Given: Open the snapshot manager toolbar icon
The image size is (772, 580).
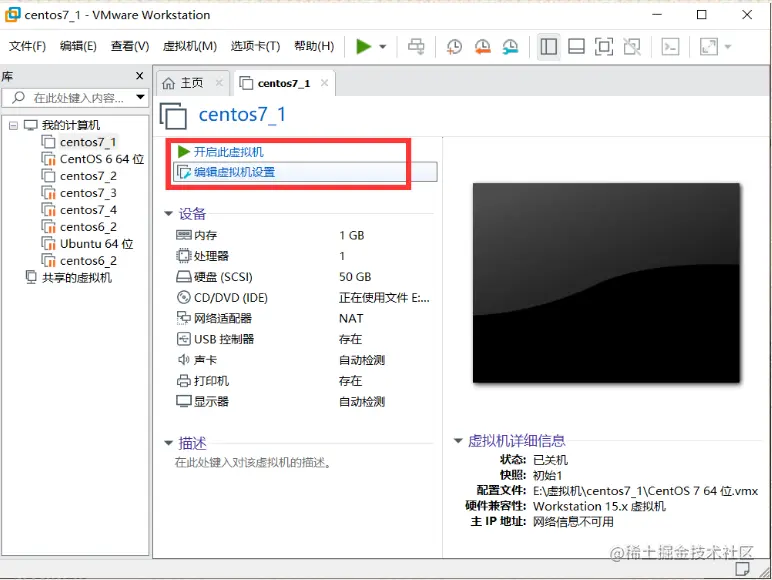Looking at the screenshot, I should point(511,47).
